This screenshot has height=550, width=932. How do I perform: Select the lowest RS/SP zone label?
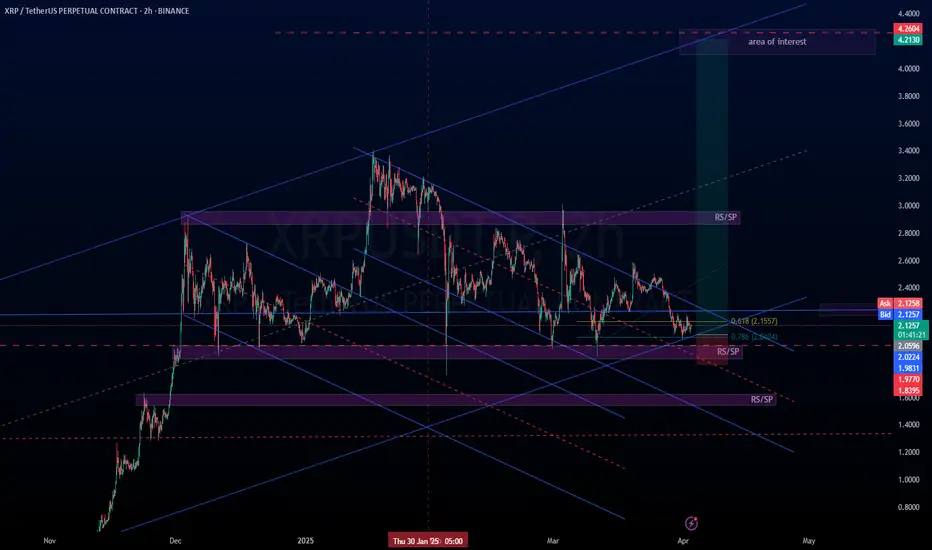tap(762, 400)
